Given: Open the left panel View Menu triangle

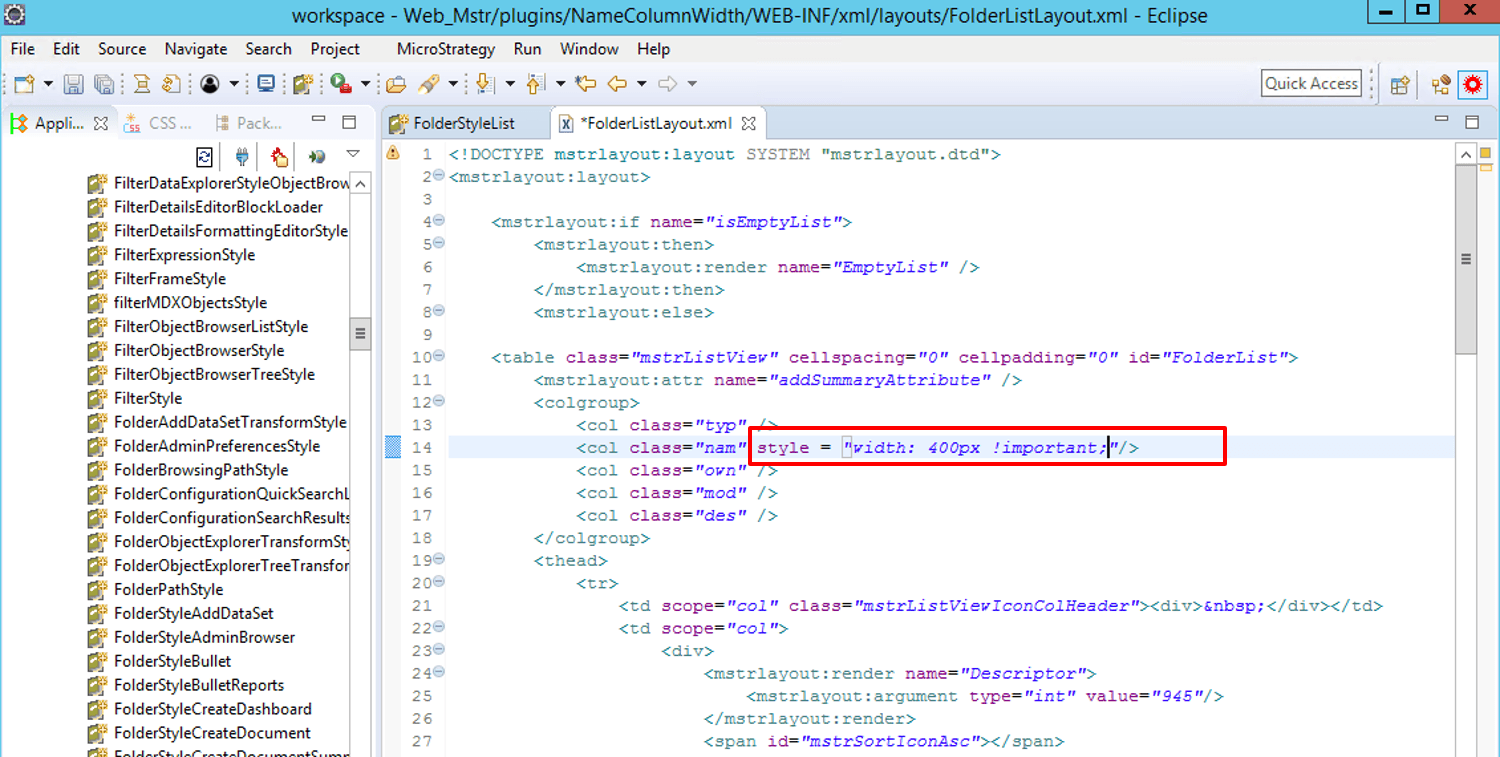Looking at the screenshot, I should pos(353,154).
